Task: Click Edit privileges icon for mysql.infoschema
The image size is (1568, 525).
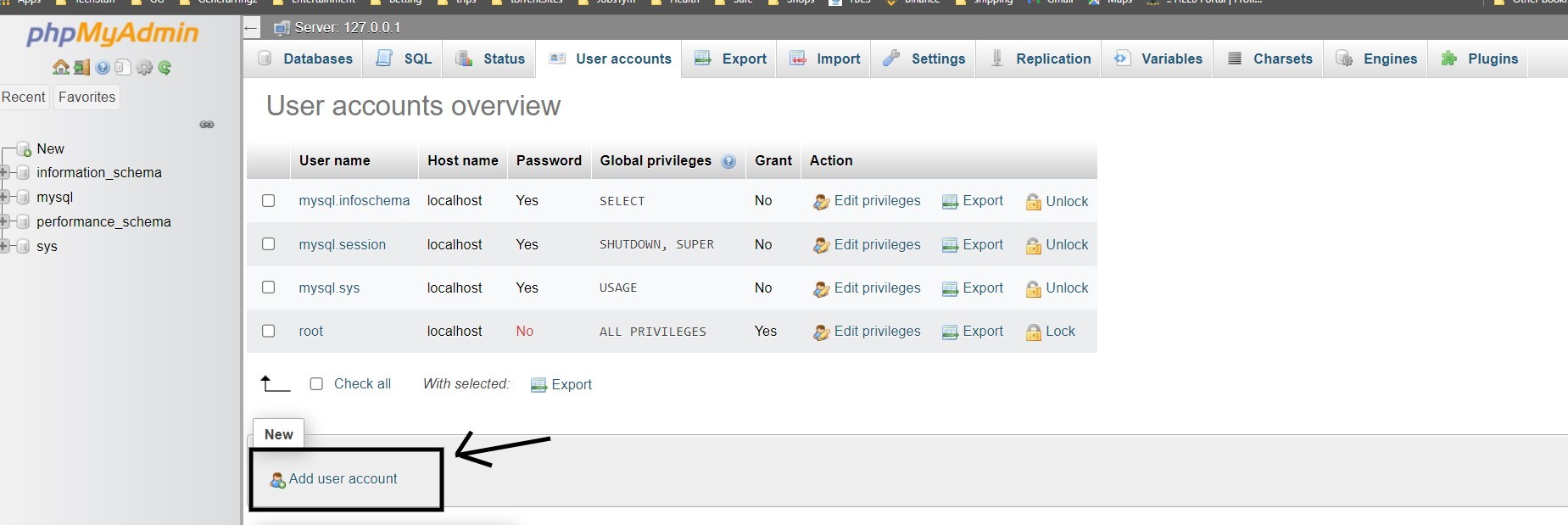Action: click(821, 202)
